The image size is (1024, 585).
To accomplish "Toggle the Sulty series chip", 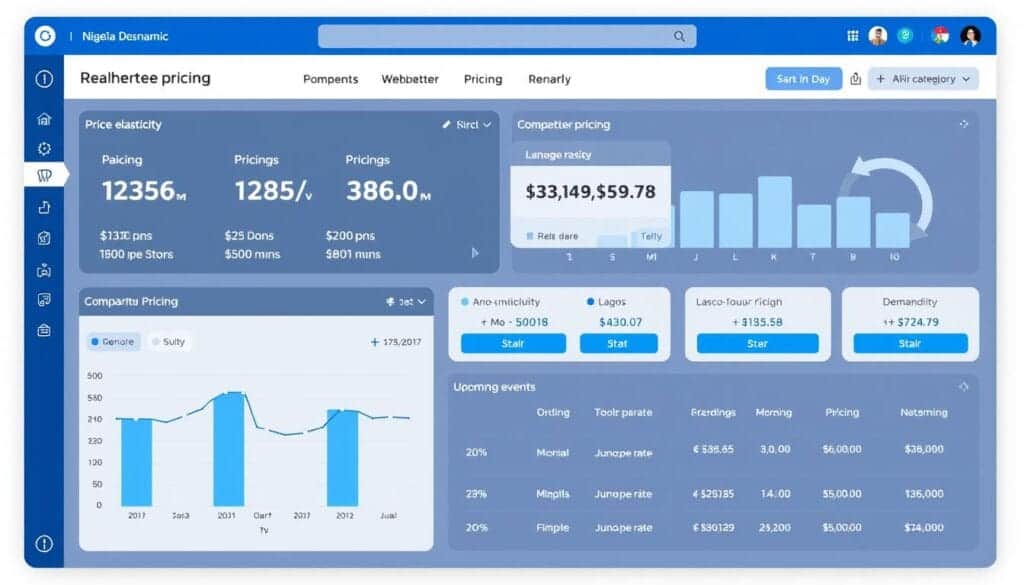I will click(169, 341).
